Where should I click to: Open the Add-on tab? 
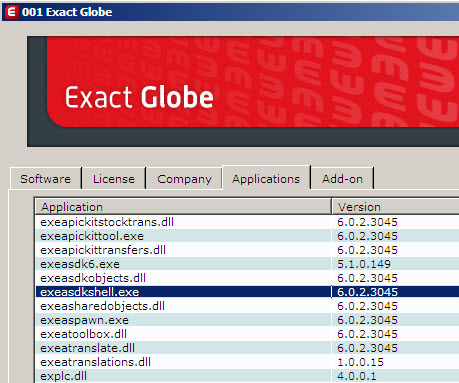point(342,179)
